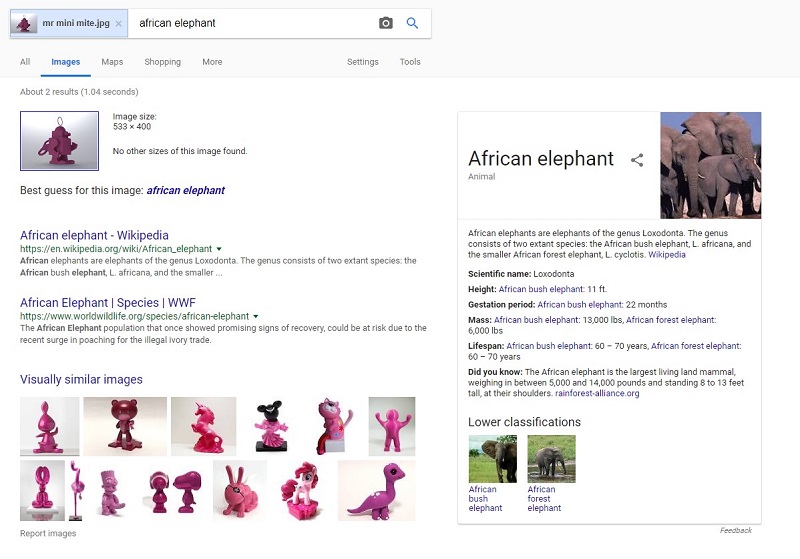Click the uploaded pink figure thumbnail

[59, 141]
